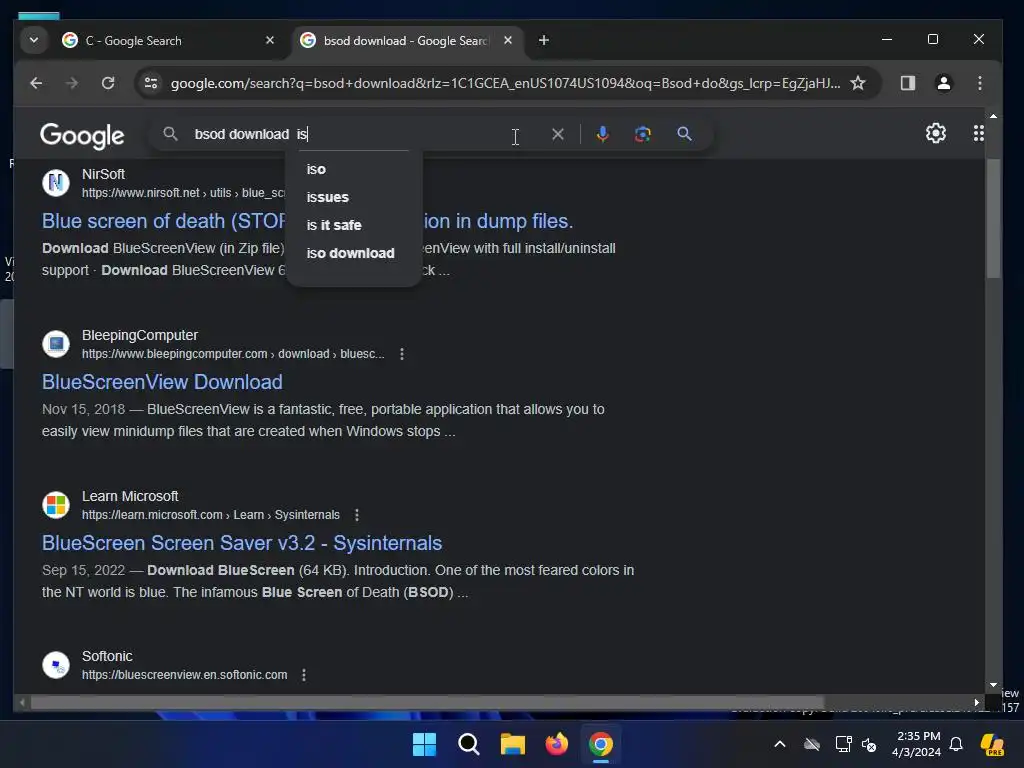The image size is (1024, 768).
Task: Open the Google apps grid
Action: (x=978, y=133)
